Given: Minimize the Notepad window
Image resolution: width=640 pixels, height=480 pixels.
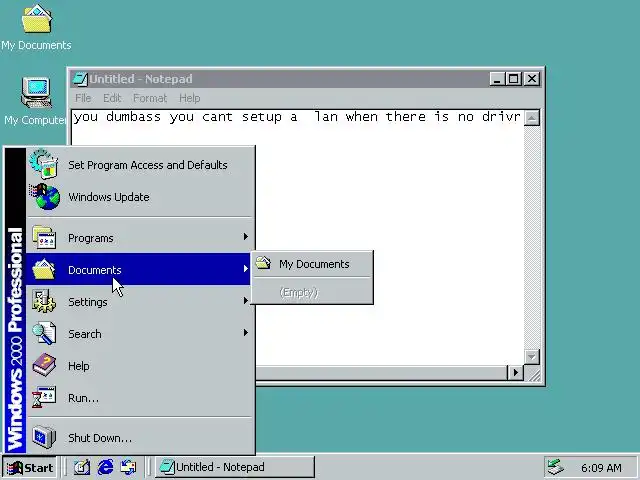Looking at the screenshot, I should [x=497, y=79].
